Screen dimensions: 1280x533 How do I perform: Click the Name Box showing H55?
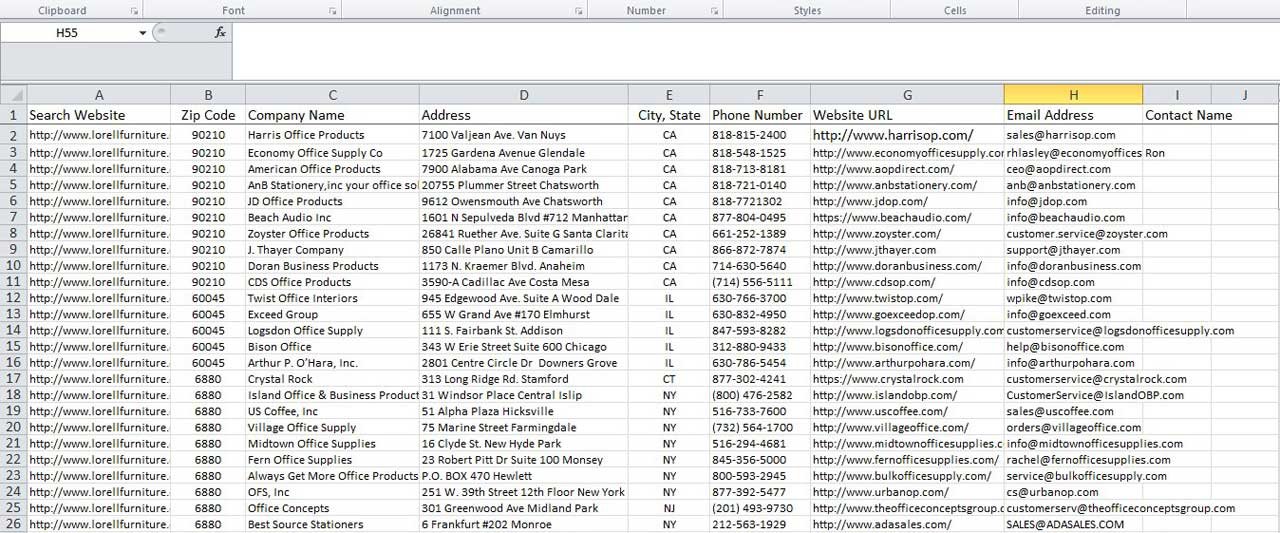(x=68, y=33)
